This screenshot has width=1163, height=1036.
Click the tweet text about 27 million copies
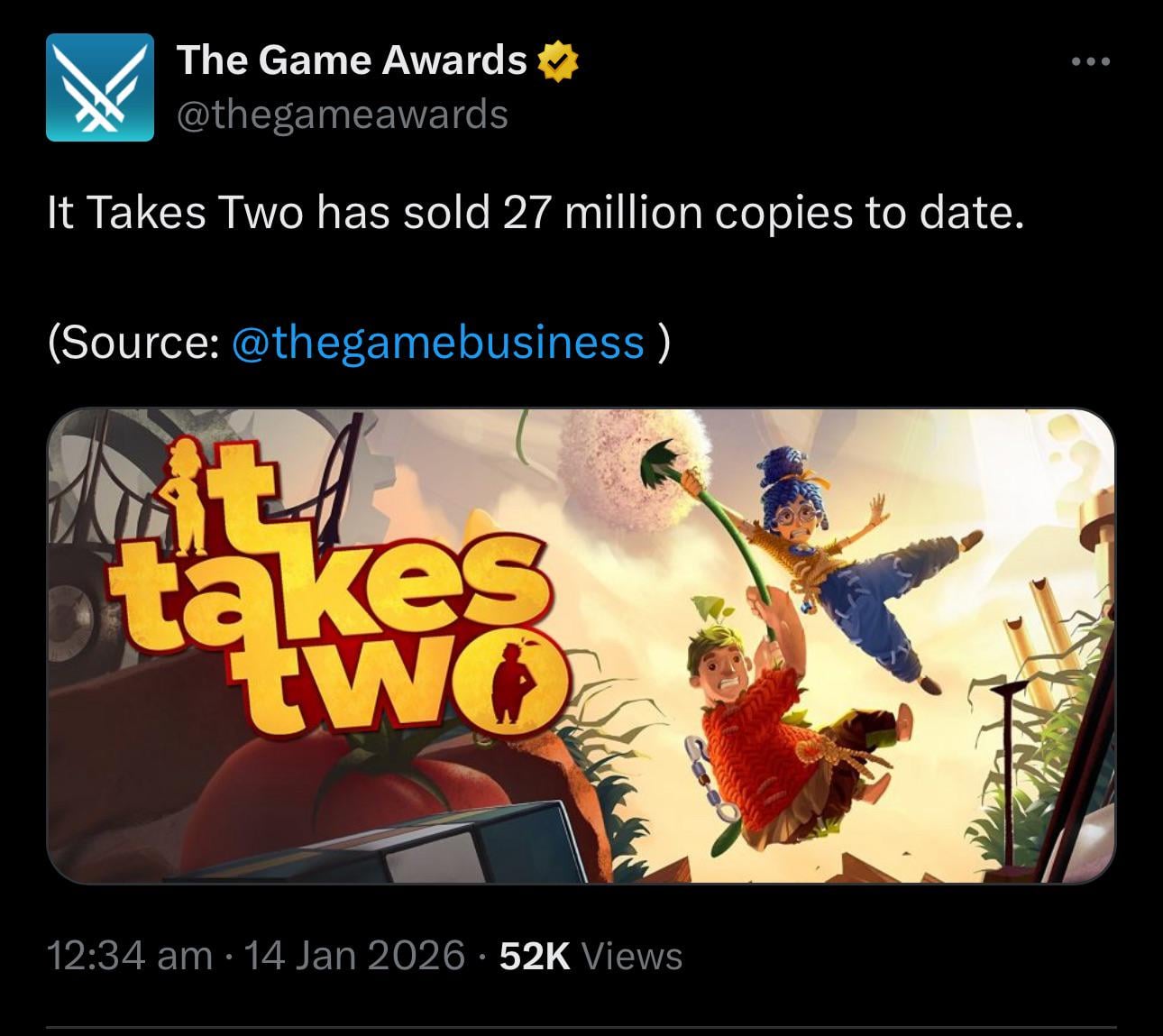click(536, 213)
